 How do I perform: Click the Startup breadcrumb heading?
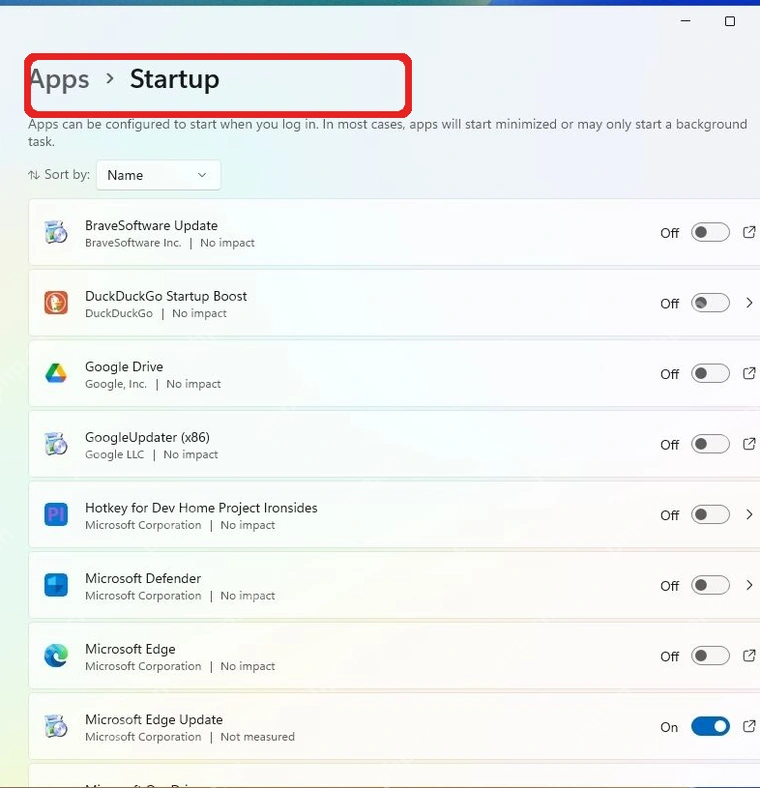pos(174,79)
